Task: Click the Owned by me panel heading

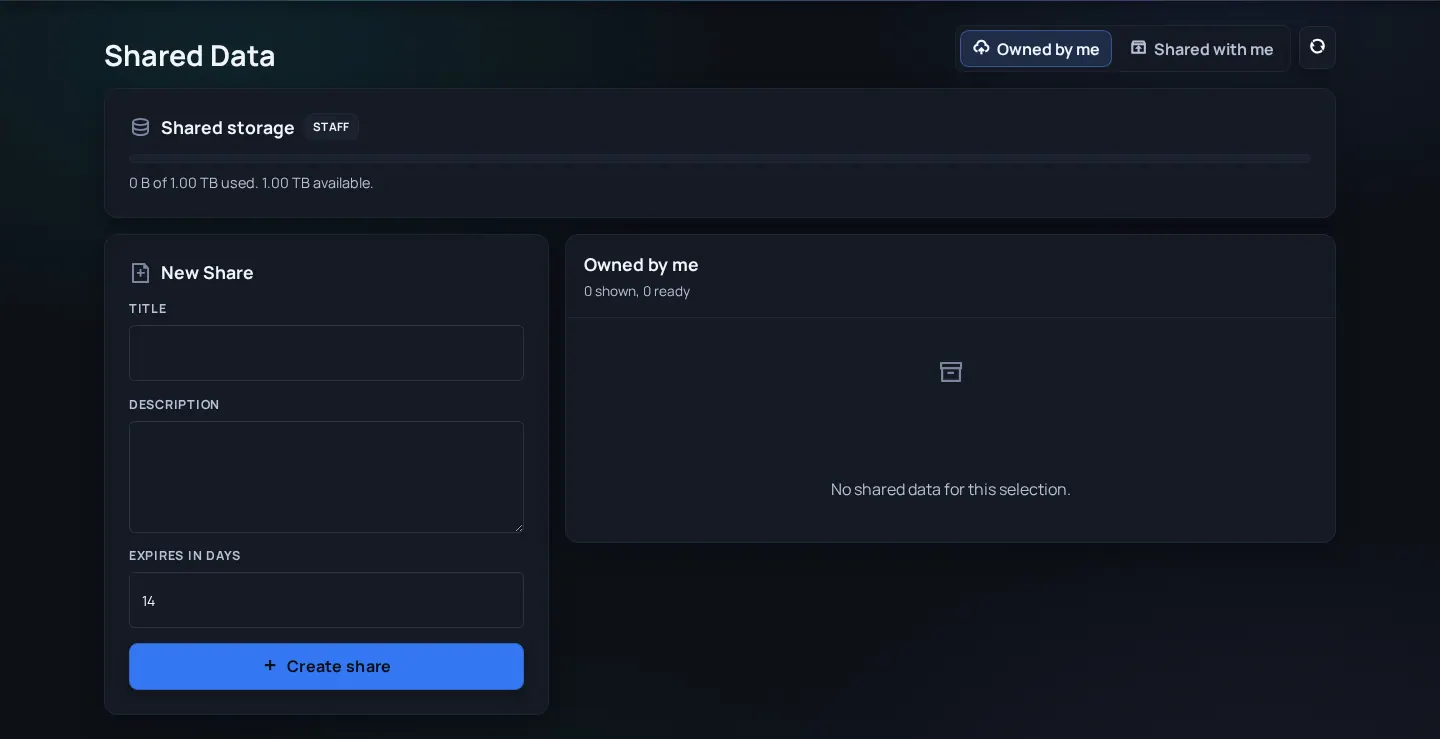Action: [641, 265]
